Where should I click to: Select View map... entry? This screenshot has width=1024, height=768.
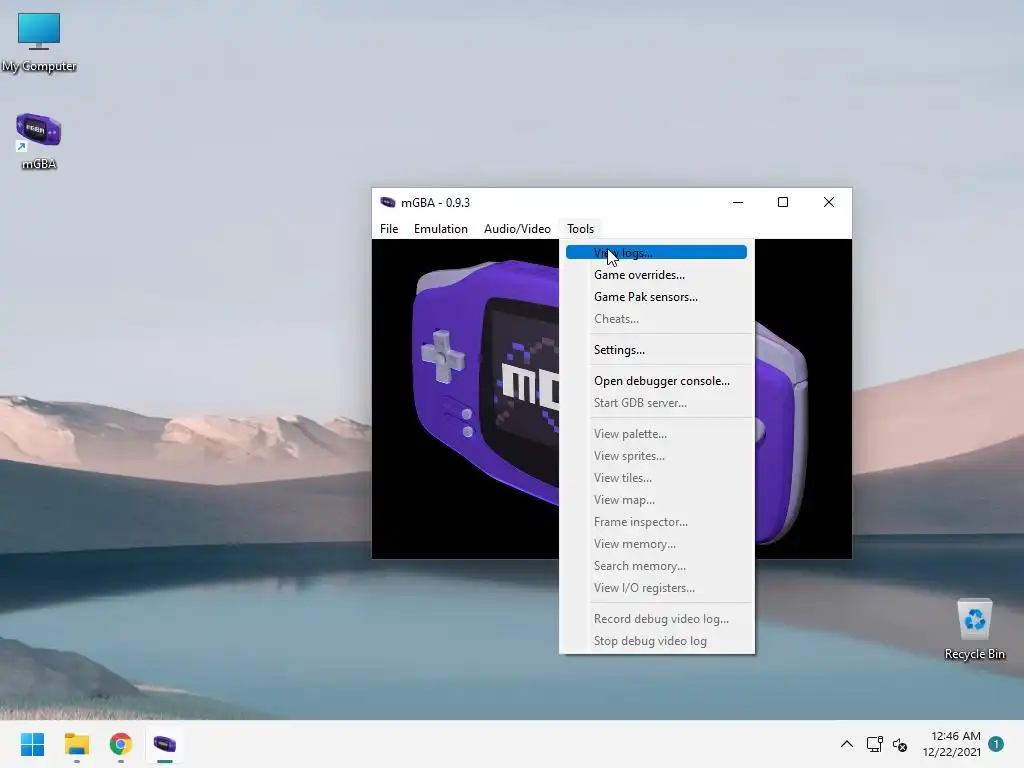[x=656, y=500]
